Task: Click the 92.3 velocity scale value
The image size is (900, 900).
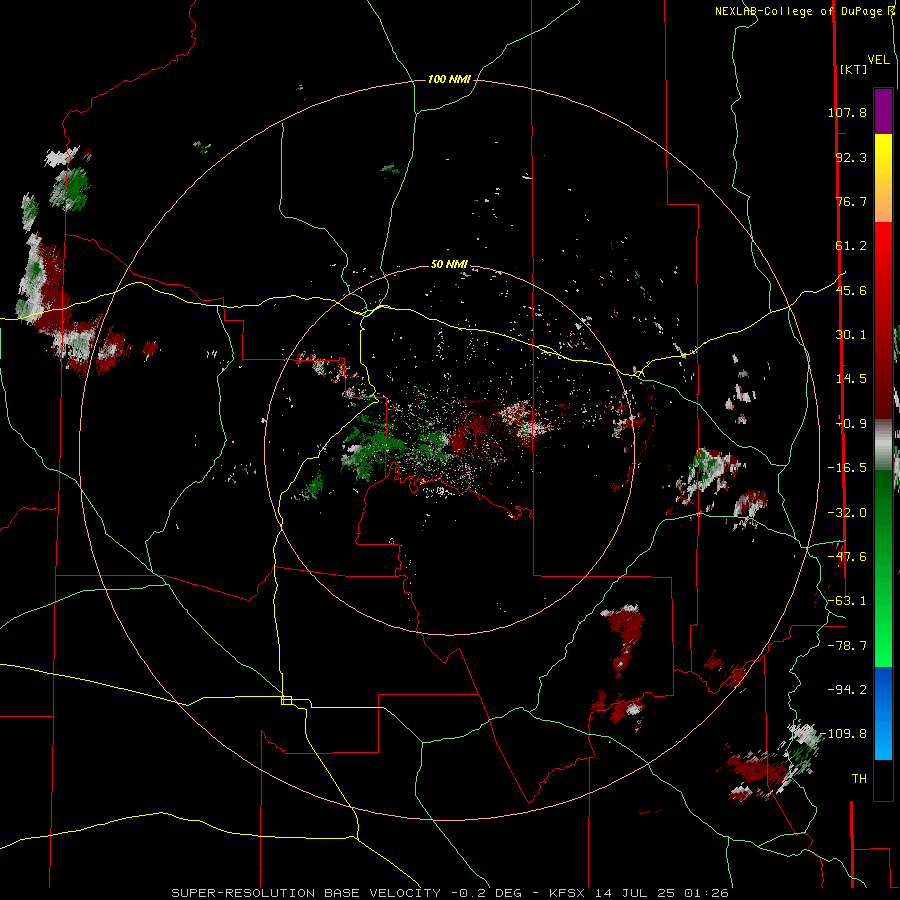Action: click(851, 157)
